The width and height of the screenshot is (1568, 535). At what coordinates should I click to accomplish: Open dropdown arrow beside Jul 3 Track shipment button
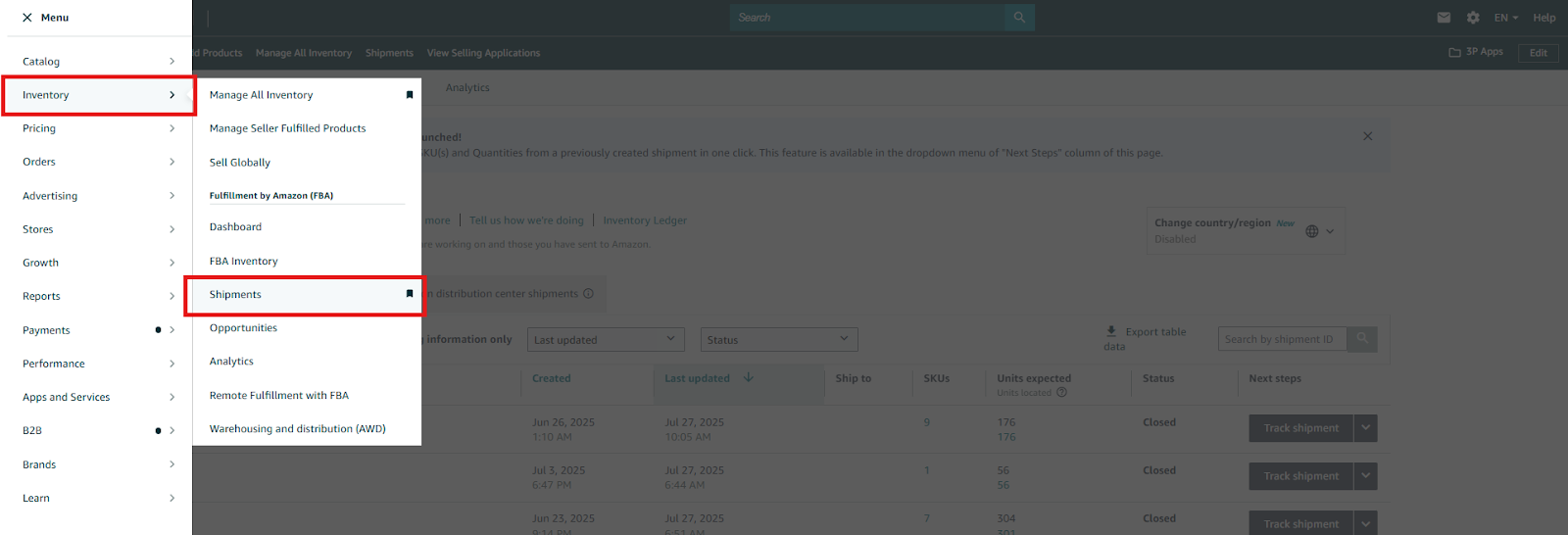[x=1366, y=476]
